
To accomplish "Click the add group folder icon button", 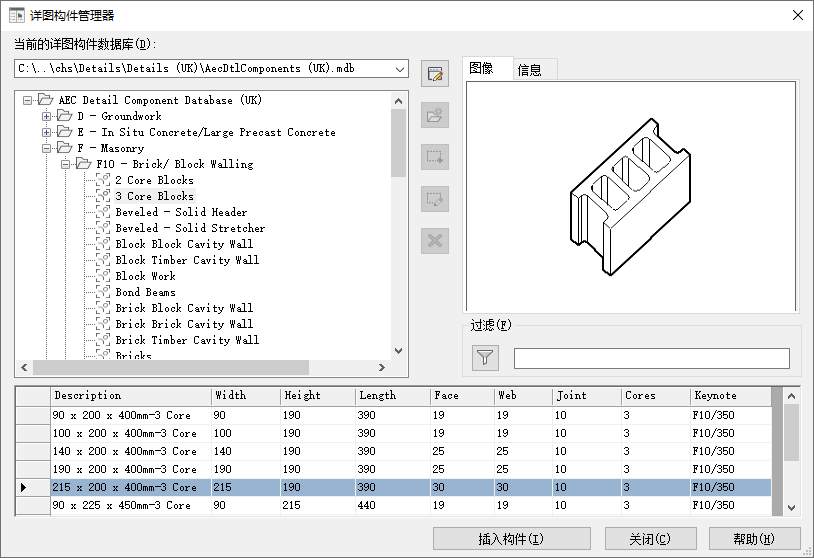I will [435, 115].
